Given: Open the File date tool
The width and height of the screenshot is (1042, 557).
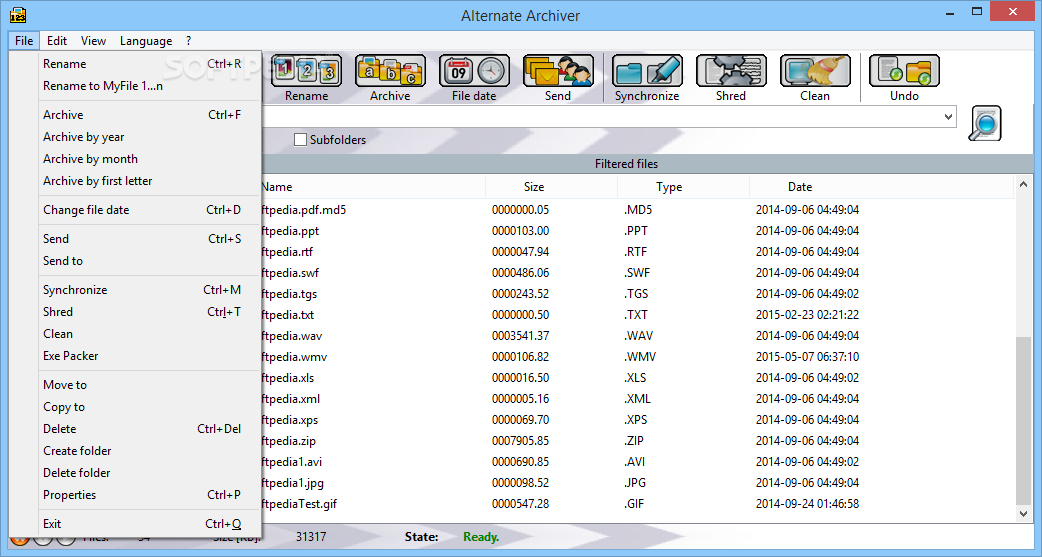Looking at the screenshot, I should [474, 71].
